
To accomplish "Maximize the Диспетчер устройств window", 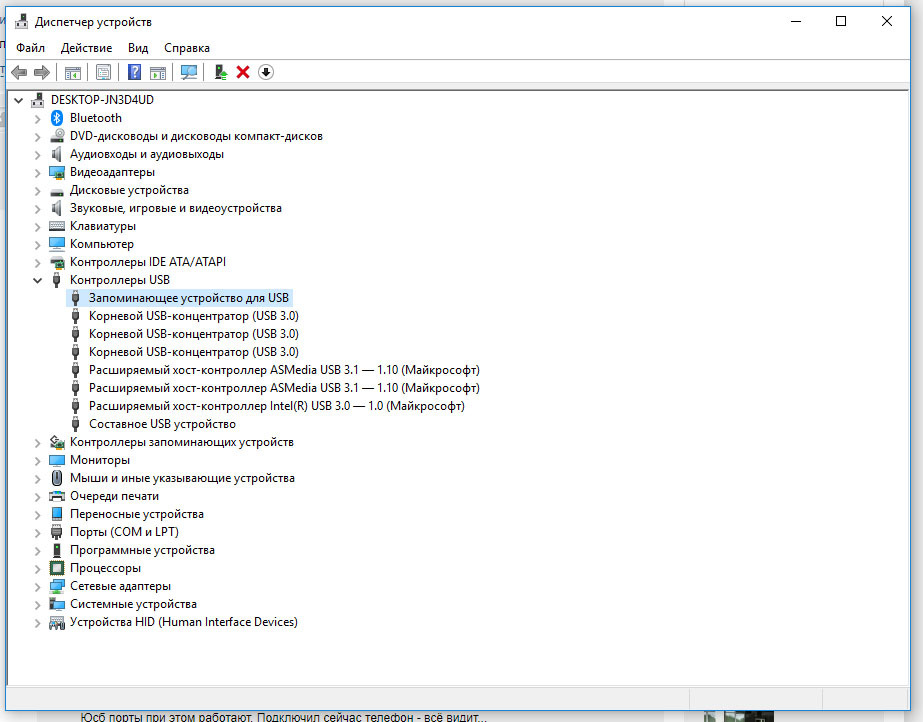I will coord(841,21).
